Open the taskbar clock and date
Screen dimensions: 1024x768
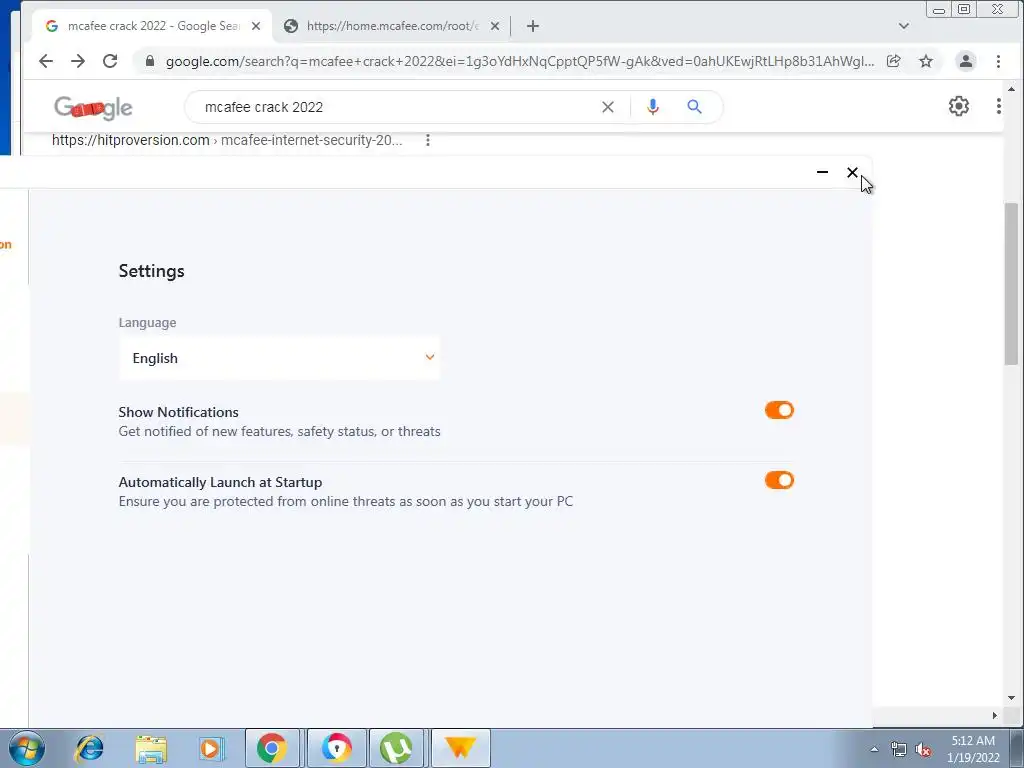pos(973,749)
